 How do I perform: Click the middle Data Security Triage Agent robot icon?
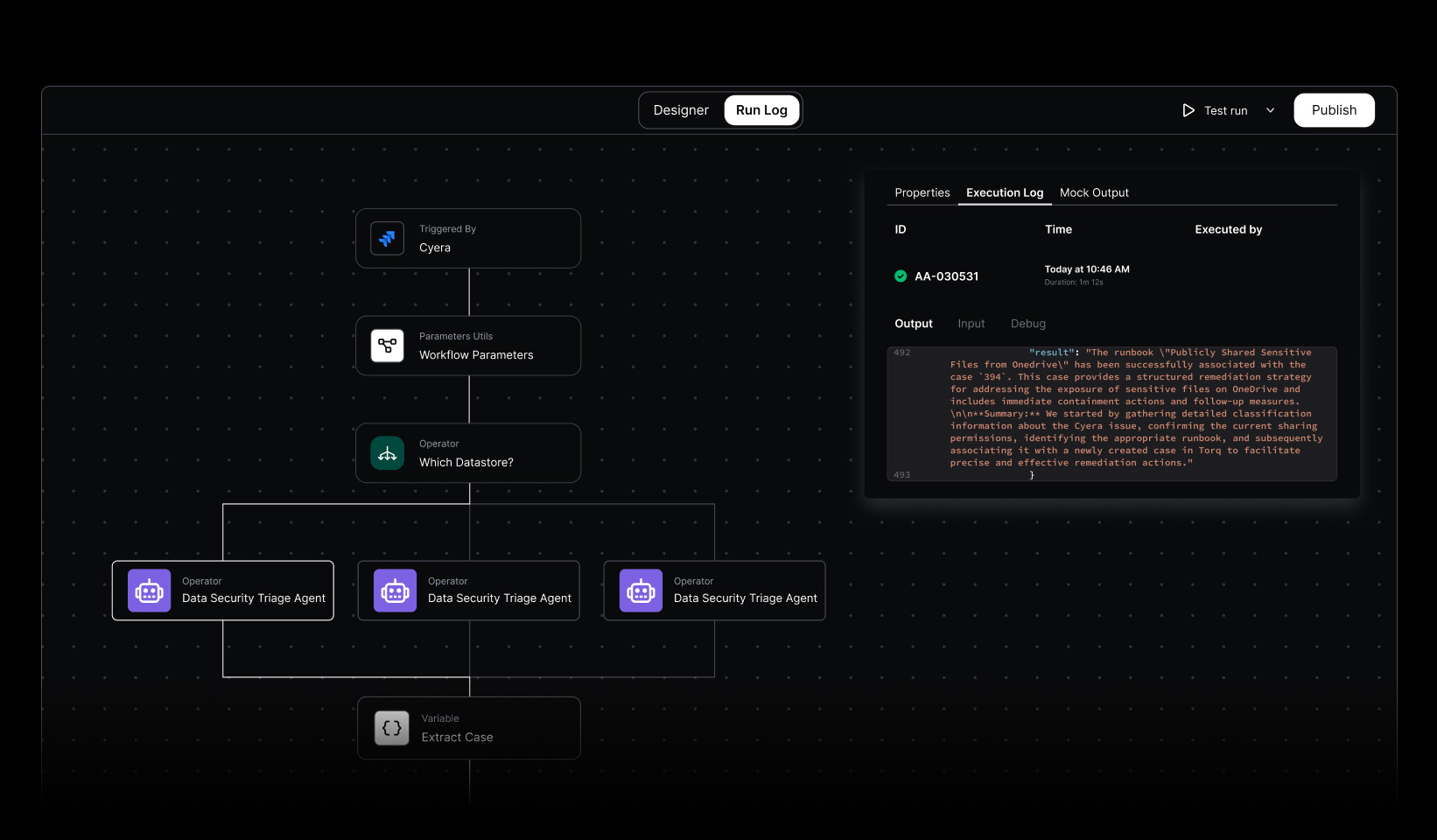(x=395, y=591)
